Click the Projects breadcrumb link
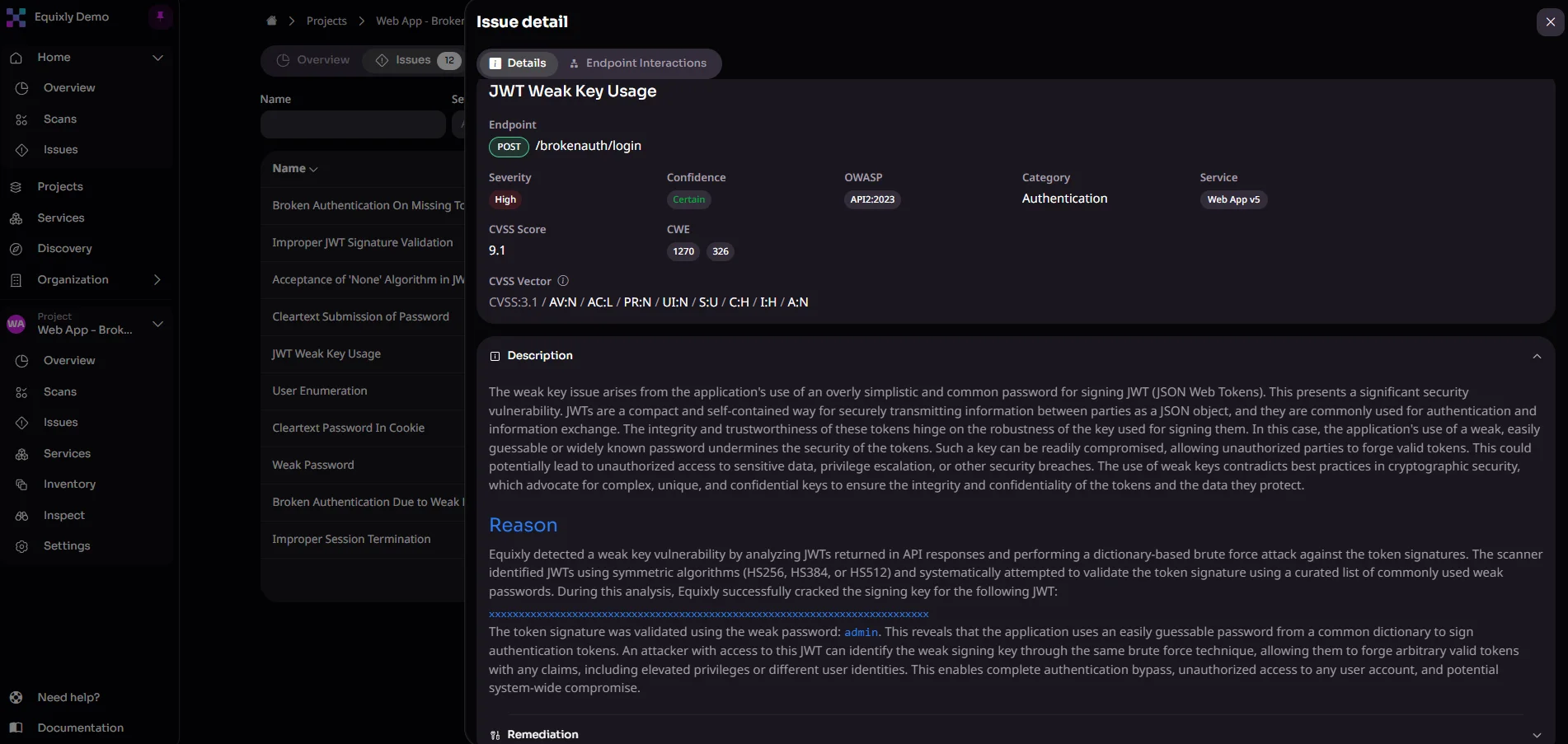The image size is (1568, 744). coord(326,21)
